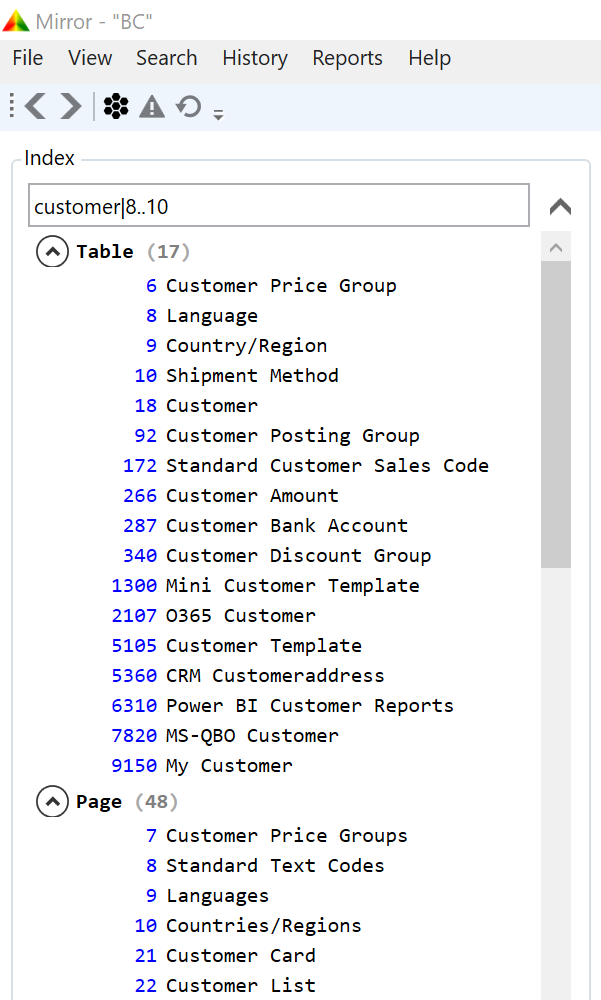Navigate back with the left arrow icon
This screenshot has height=1000, width=601.
point(36,106)
